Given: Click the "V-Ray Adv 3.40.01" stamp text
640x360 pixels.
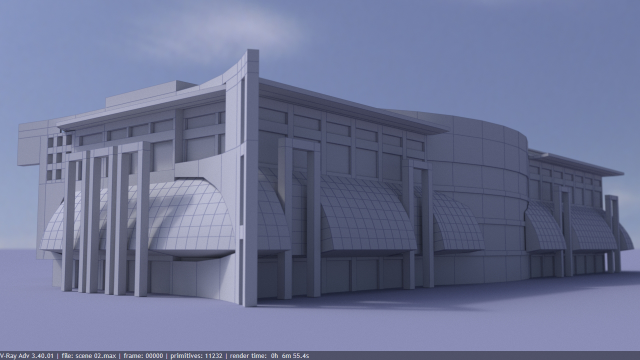Looking at the screenshot, I should coord(27,356).
